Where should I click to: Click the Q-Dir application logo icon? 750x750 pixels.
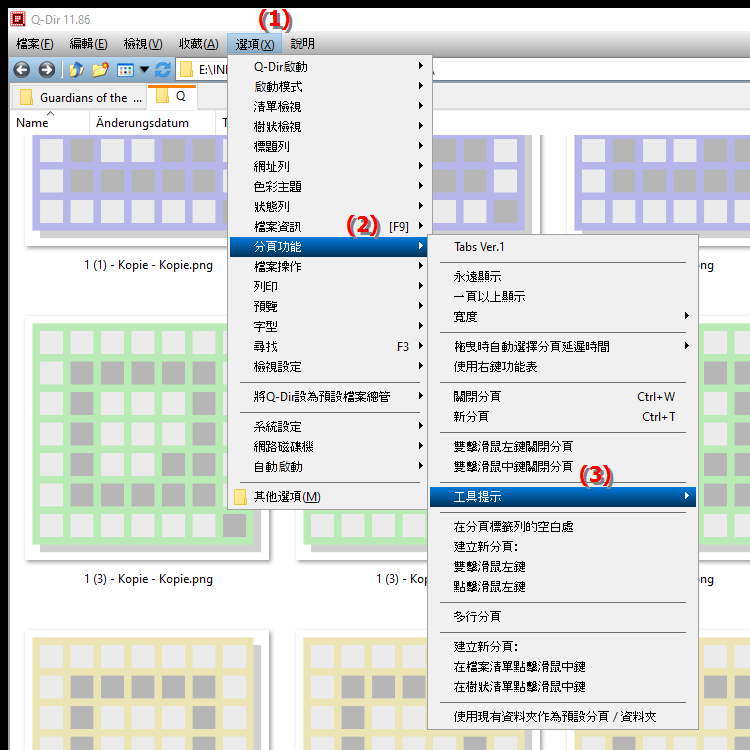[x=18, y=19]
